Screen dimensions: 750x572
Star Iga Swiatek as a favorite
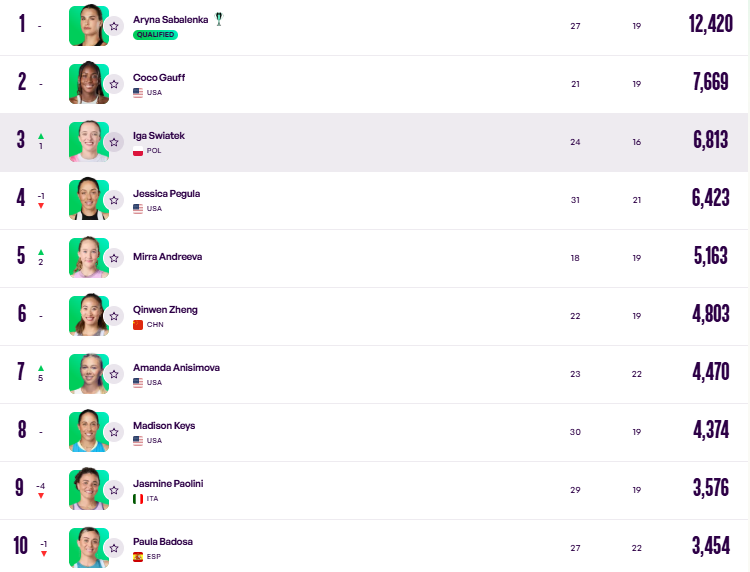click(x=114, y=142)
